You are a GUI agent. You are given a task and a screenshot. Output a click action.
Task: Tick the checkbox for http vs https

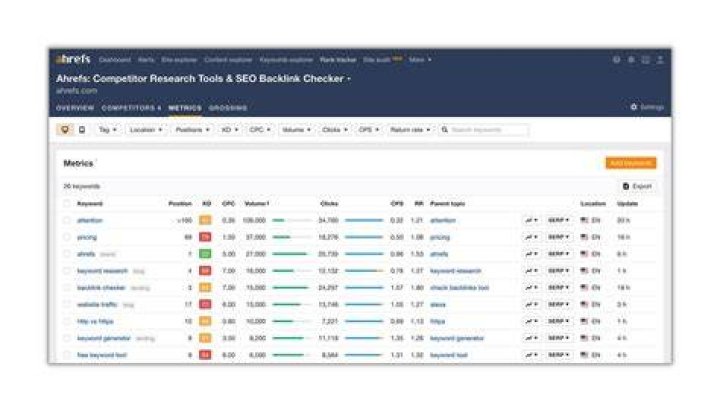click(x=67, y=321)
